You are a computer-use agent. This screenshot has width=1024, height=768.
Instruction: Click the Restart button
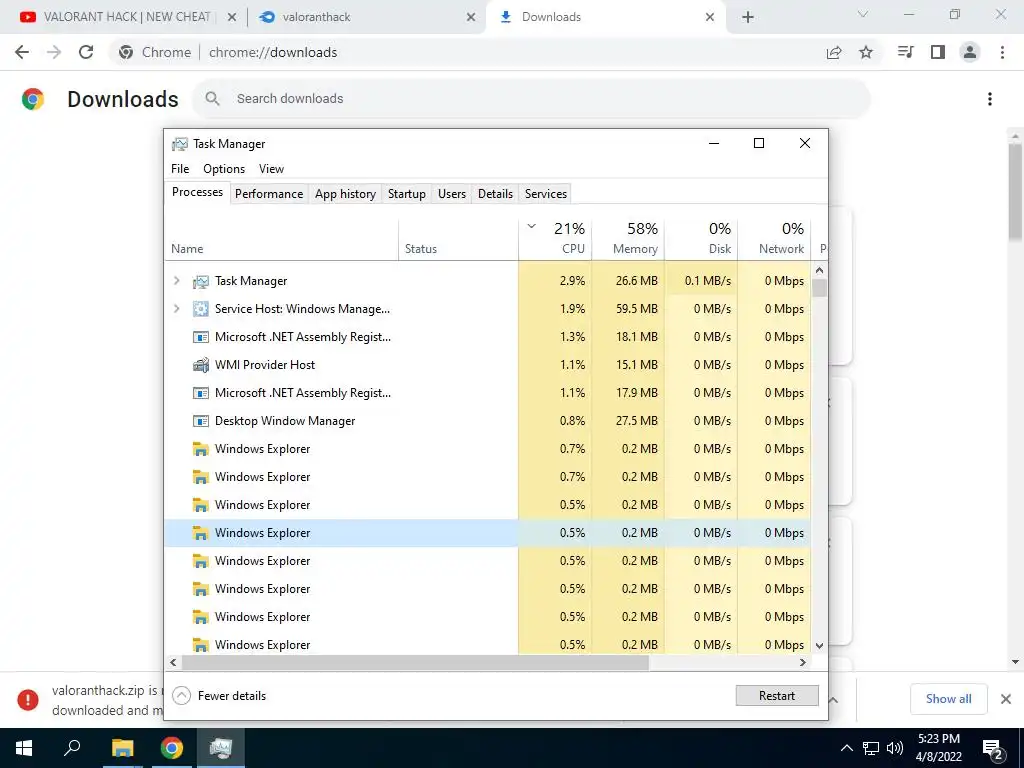click(x=776, y=696)
